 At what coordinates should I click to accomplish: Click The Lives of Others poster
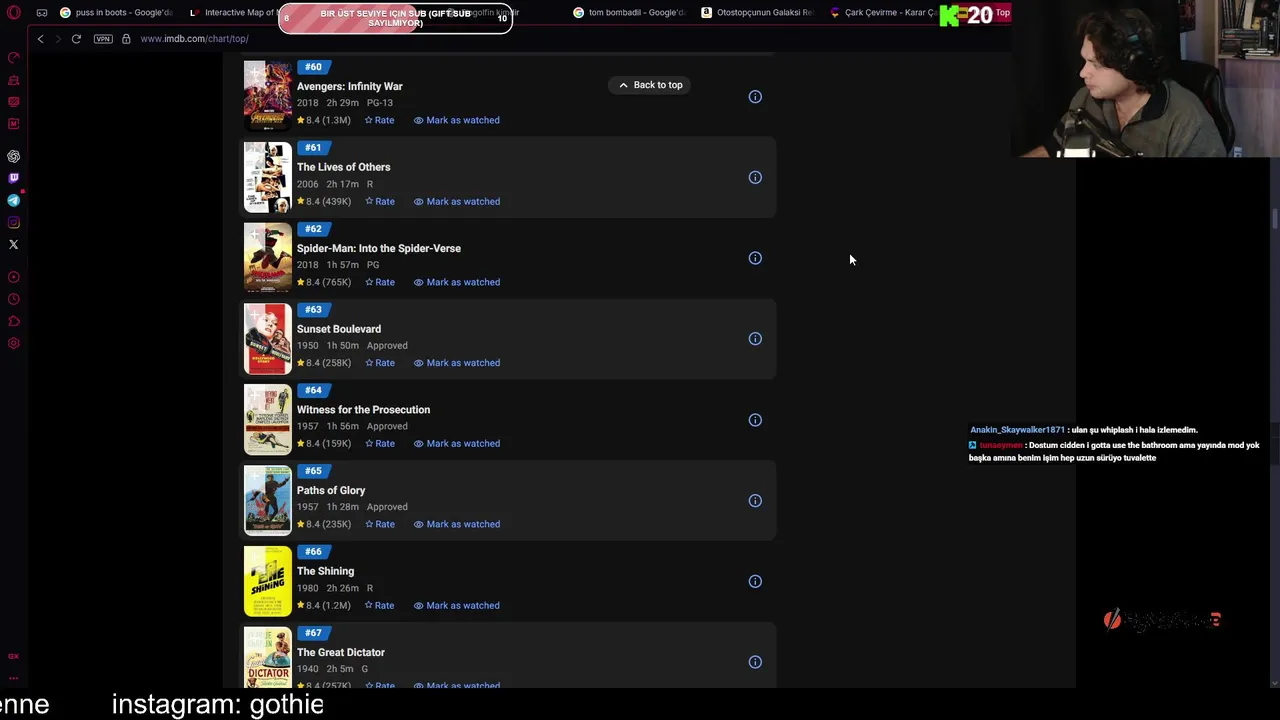click(268, 177)
